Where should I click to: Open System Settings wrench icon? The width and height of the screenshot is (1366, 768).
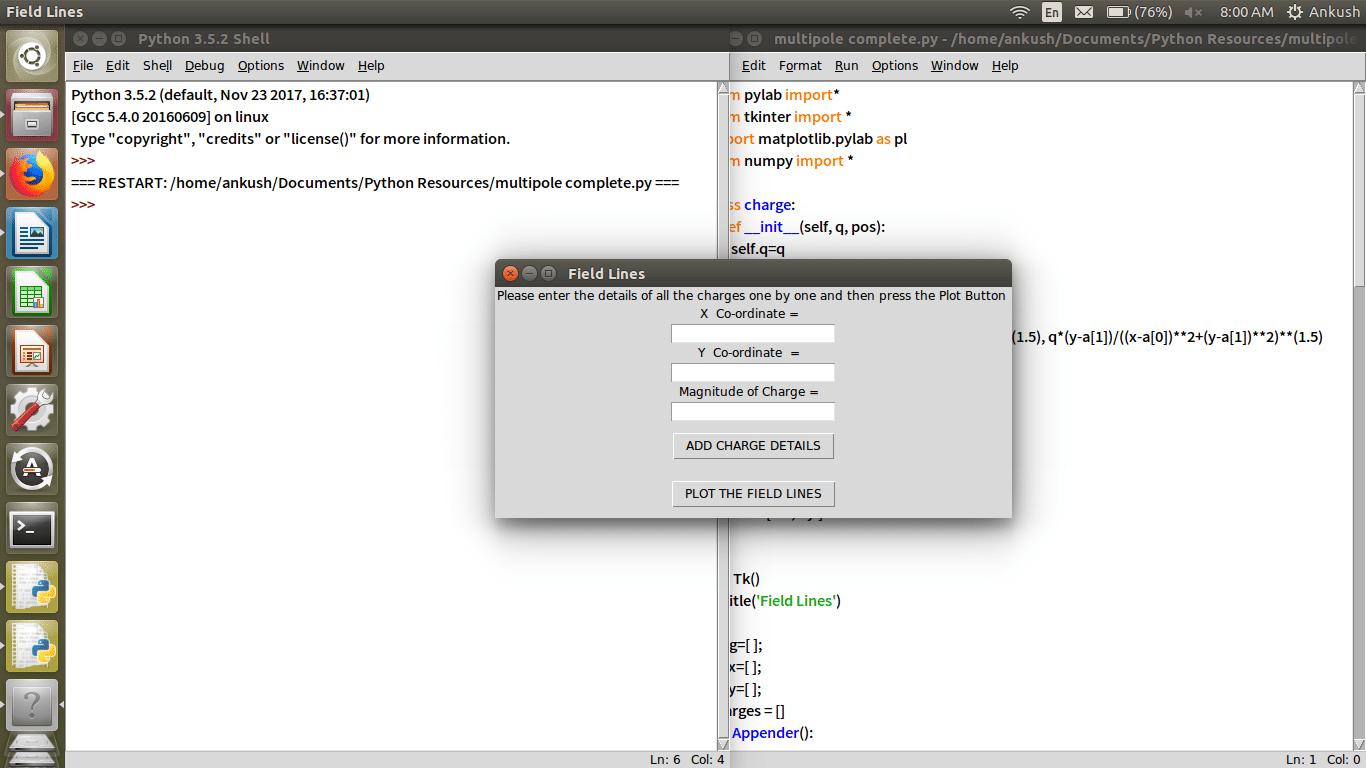pyautogui.click(x=32, y=410)
